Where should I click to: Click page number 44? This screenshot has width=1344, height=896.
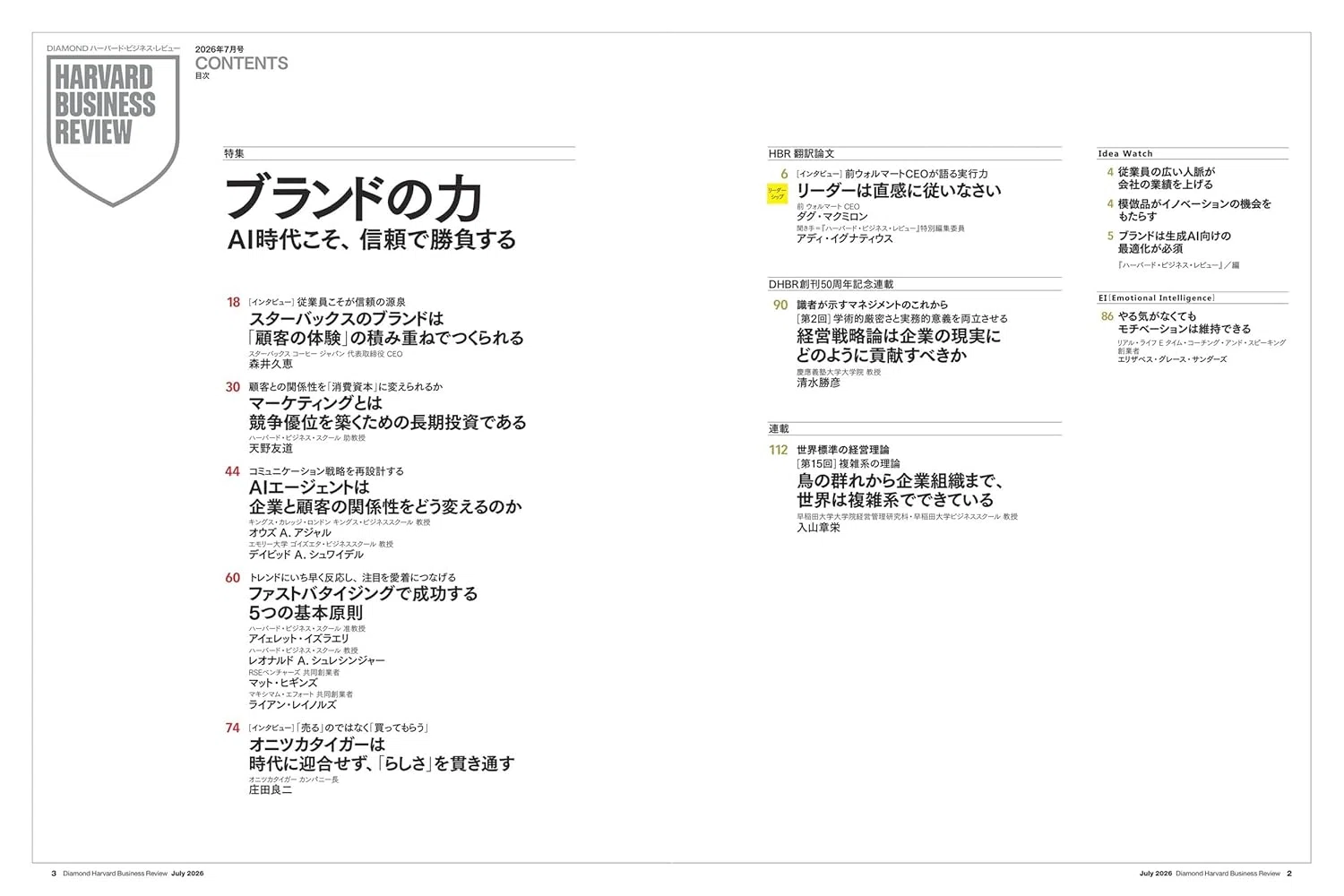tap(233, 471)
